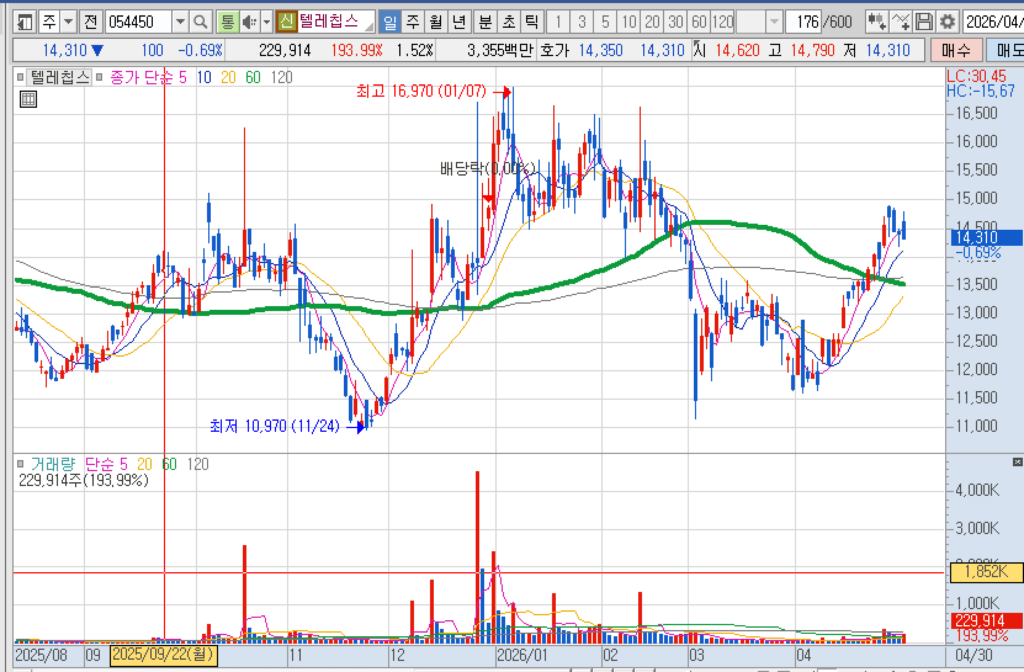Click the 04/30 date label on axis
Viewport: 1024px width, 672px height.
(x=974, y=655)
